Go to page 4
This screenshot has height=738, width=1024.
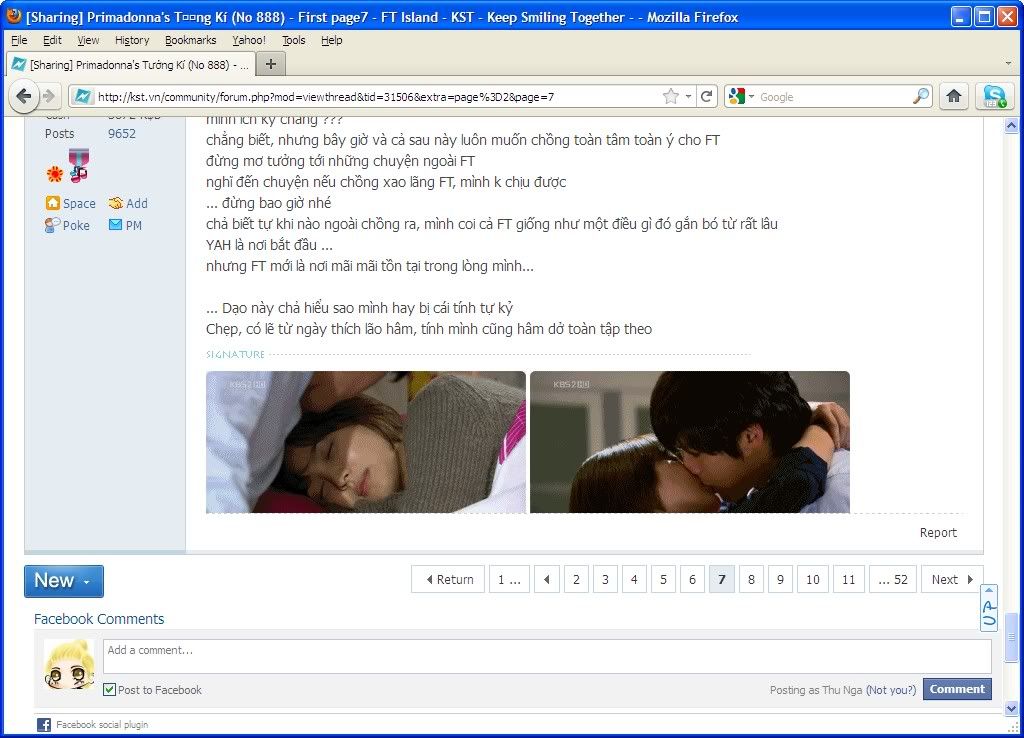pos(634,579)
